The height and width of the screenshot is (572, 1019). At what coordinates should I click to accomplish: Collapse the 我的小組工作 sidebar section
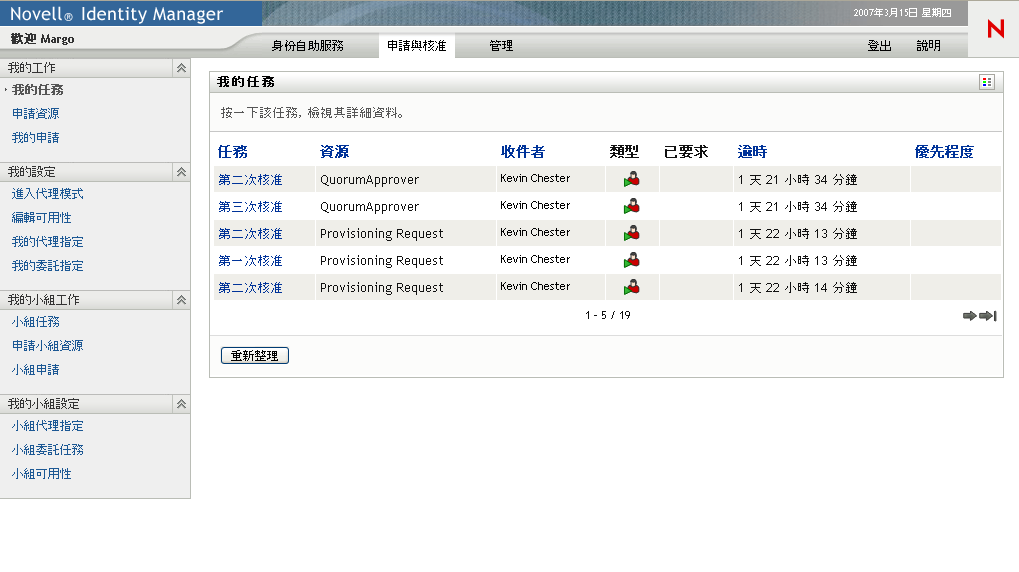181,300
